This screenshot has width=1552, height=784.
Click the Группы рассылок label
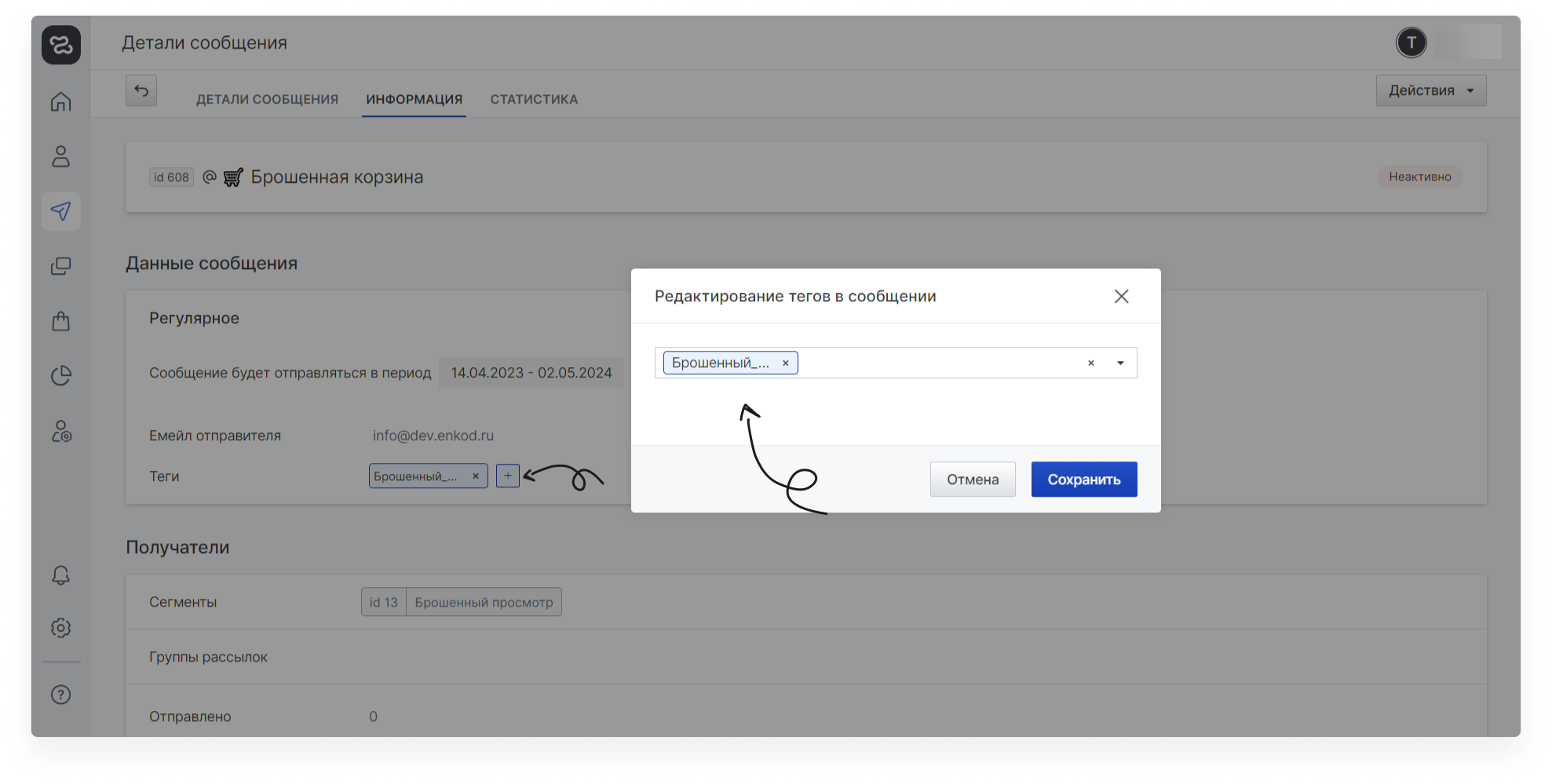(208, 657)
